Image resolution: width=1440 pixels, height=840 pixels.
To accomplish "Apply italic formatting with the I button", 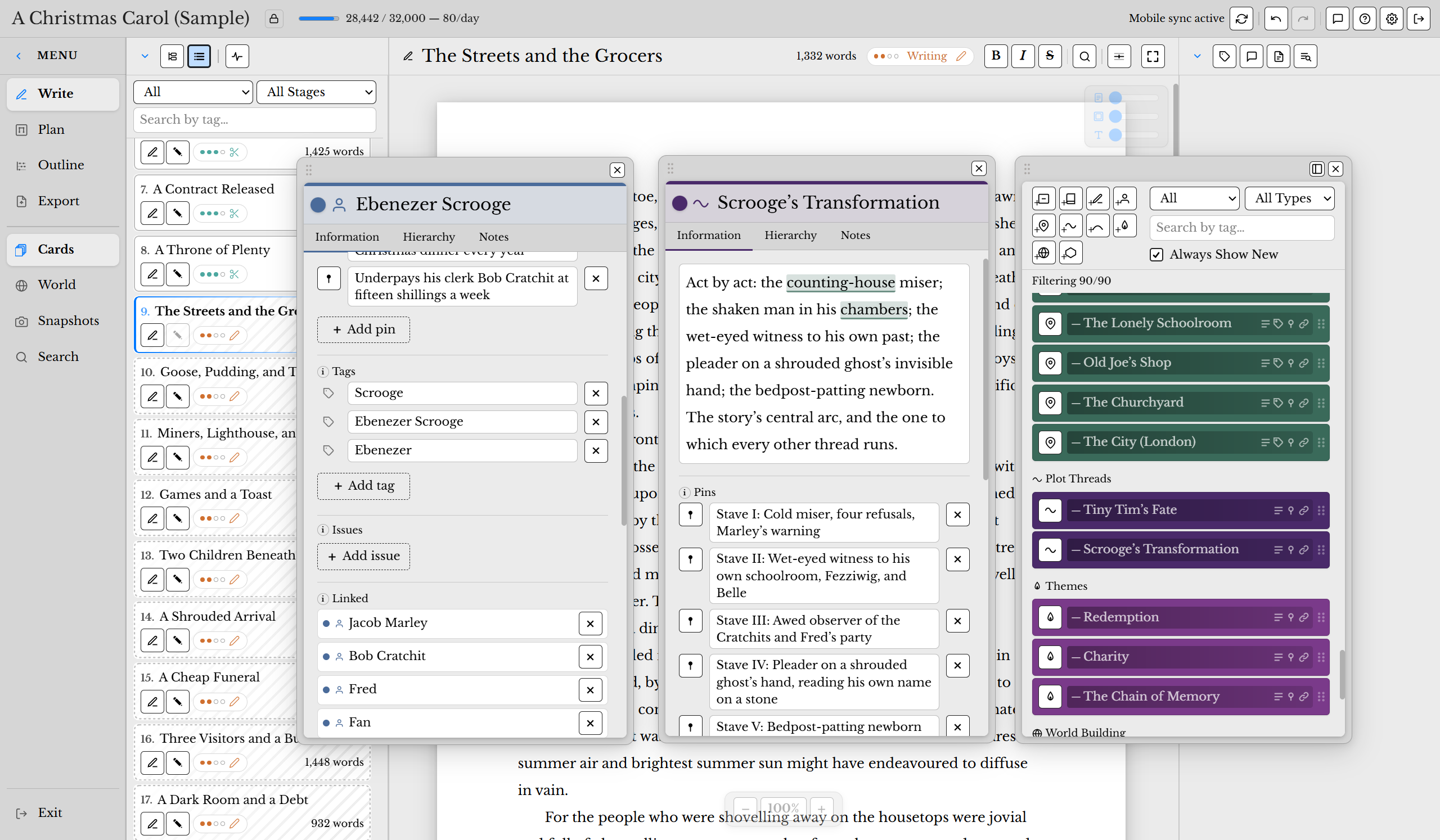I will coord(1023,56).
